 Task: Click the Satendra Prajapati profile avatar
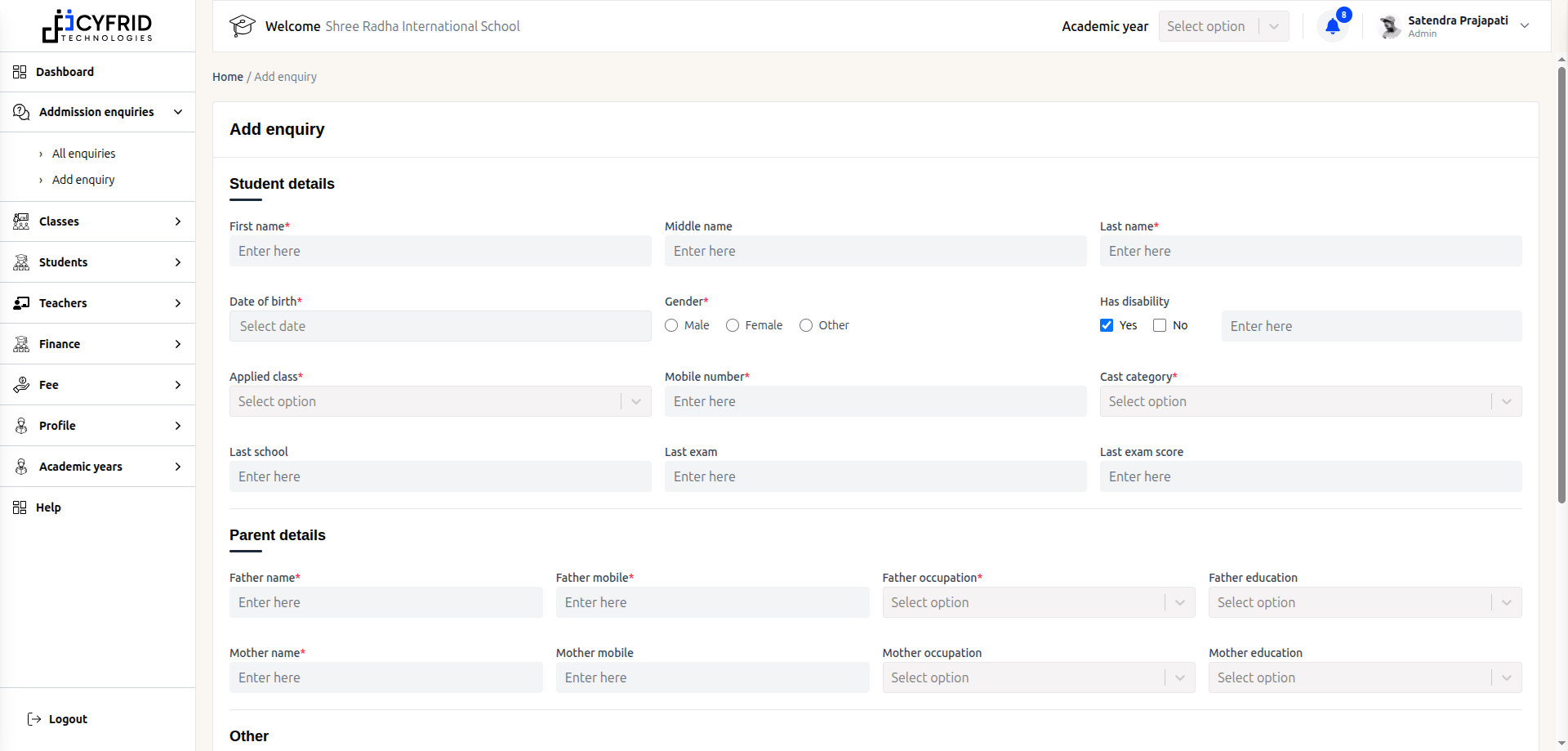click(1389, 26)
